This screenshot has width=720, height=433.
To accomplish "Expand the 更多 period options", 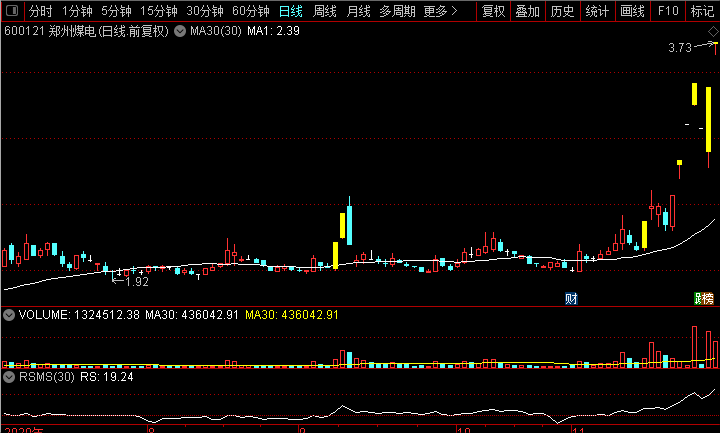I will coord(440,11).
